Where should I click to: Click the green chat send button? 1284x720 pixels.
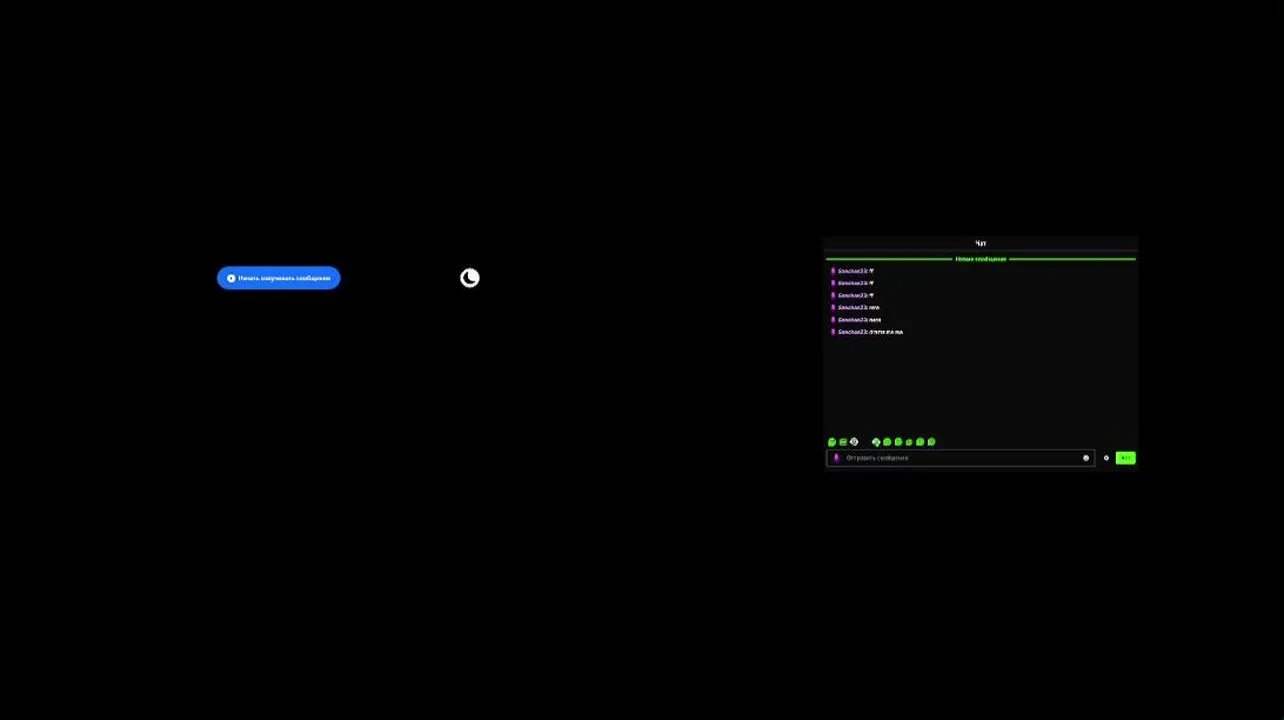coord(1125,458)
